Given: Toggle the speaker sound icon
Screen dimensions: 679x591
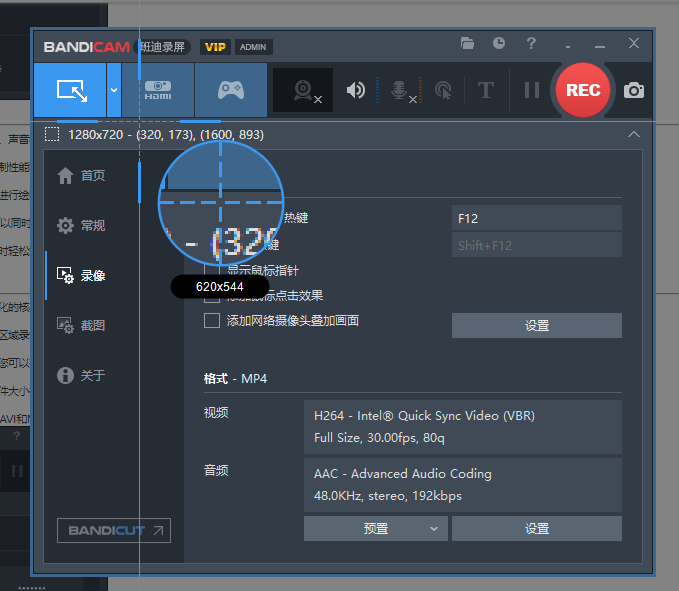Looking at the screenshot, I should coord(356,90).
